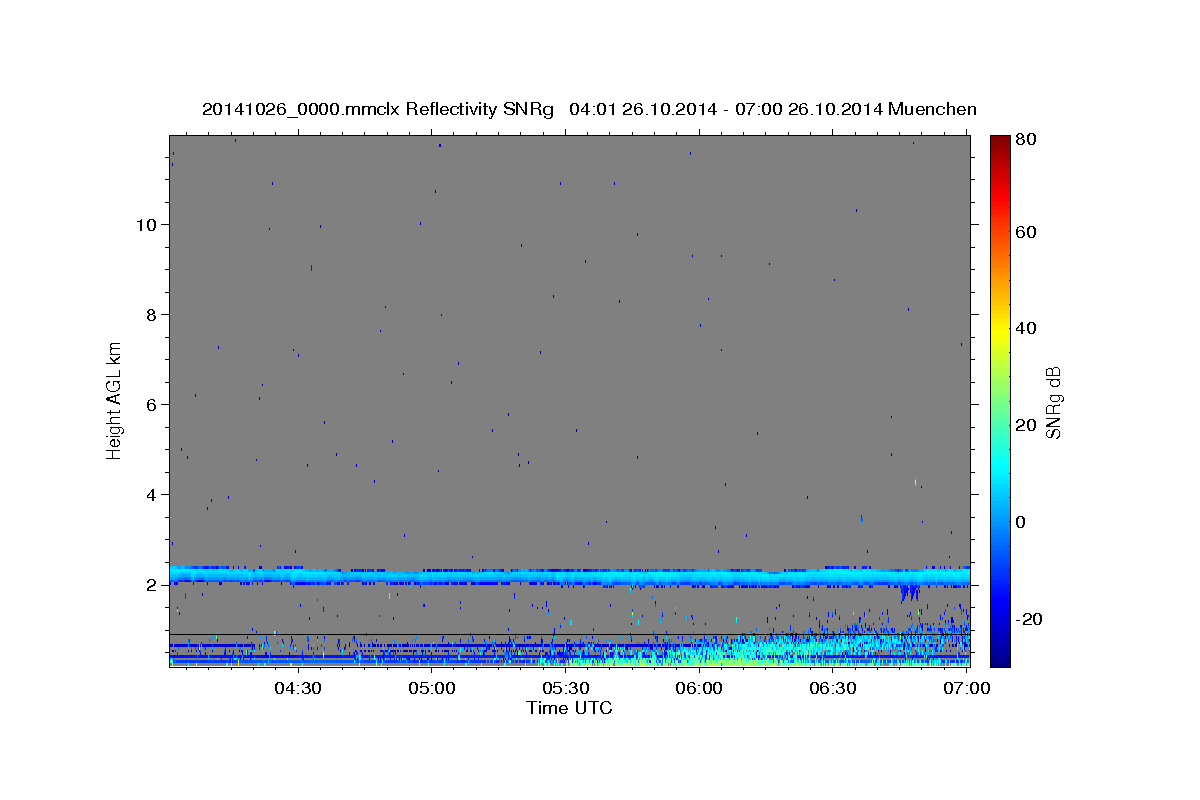The height and width of the screenshot is (800, 1200).
Task: Click the colorbar value 0
Action: 1021,522
